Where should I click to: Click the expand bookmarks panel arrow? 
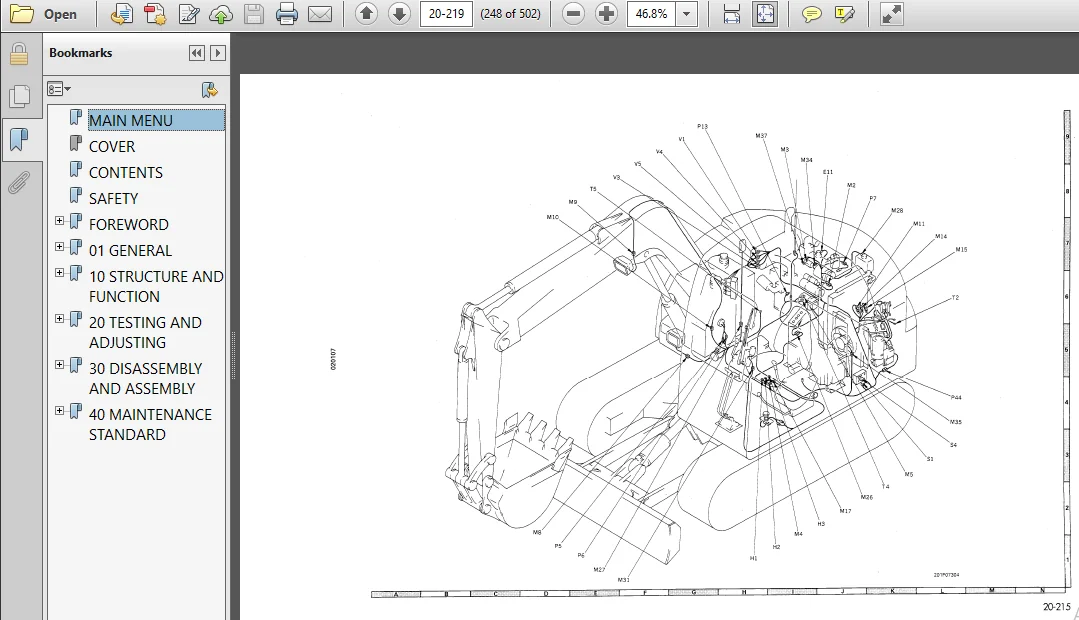pyautogui.click(x=217, y=53)
